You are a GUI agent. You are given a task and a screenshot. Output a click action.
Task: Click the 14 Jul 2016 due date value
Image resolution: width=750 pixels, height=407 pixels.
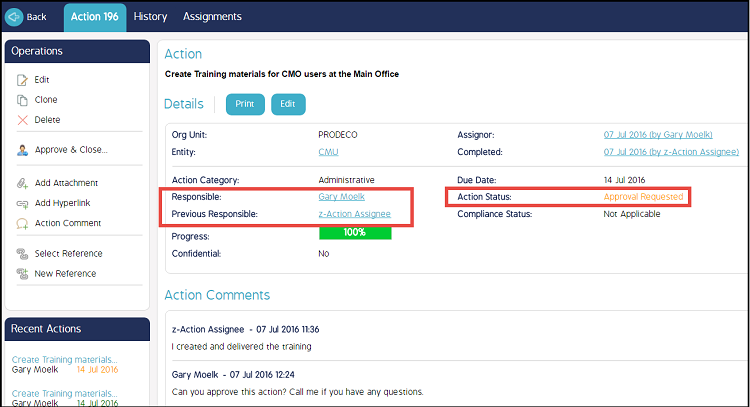click(624, 180)
